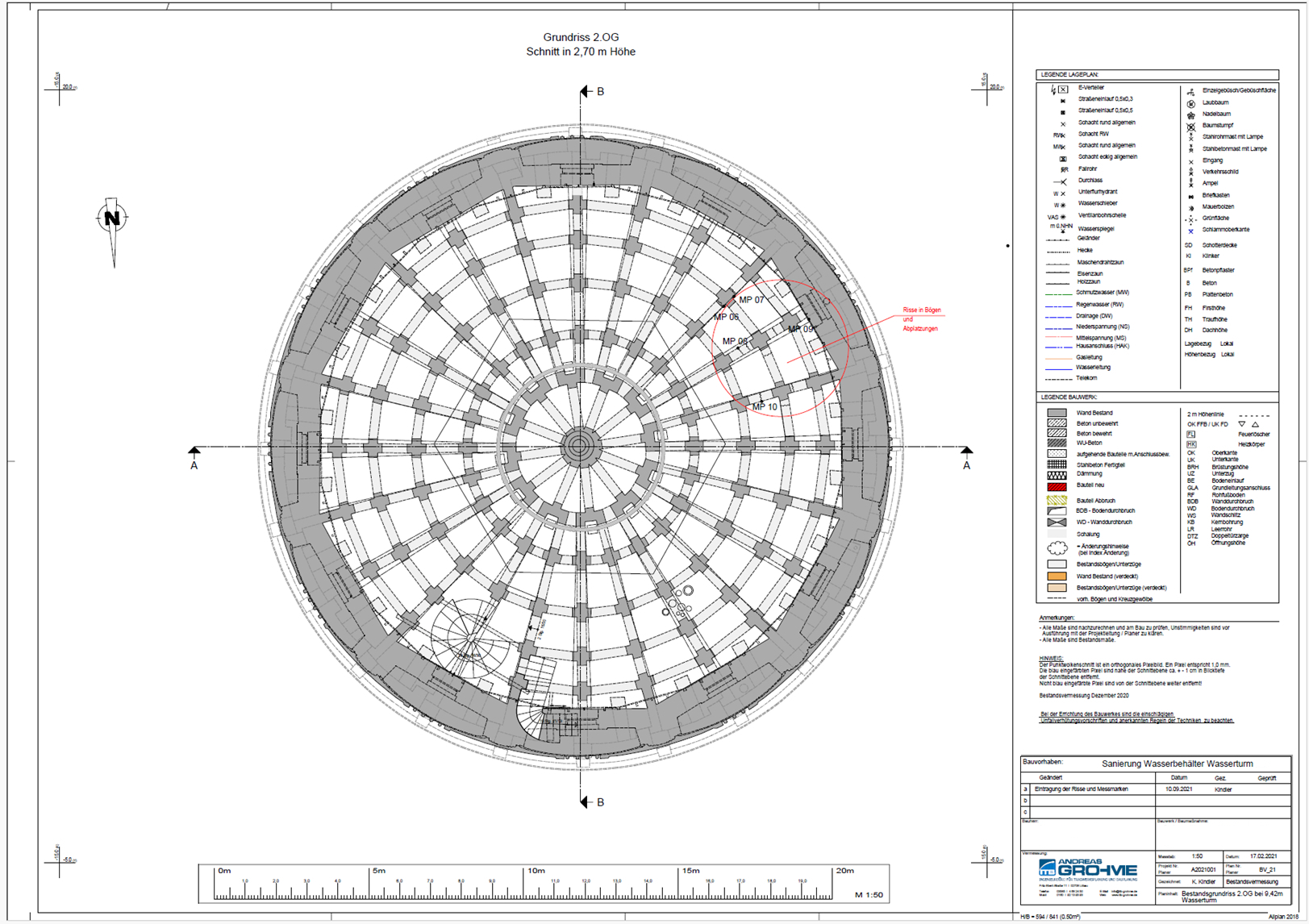This screenshot has width=1309, height=924.
Task: Click the 'LEGENDE LAGEPLAN:' heading
Action: 1069,74
